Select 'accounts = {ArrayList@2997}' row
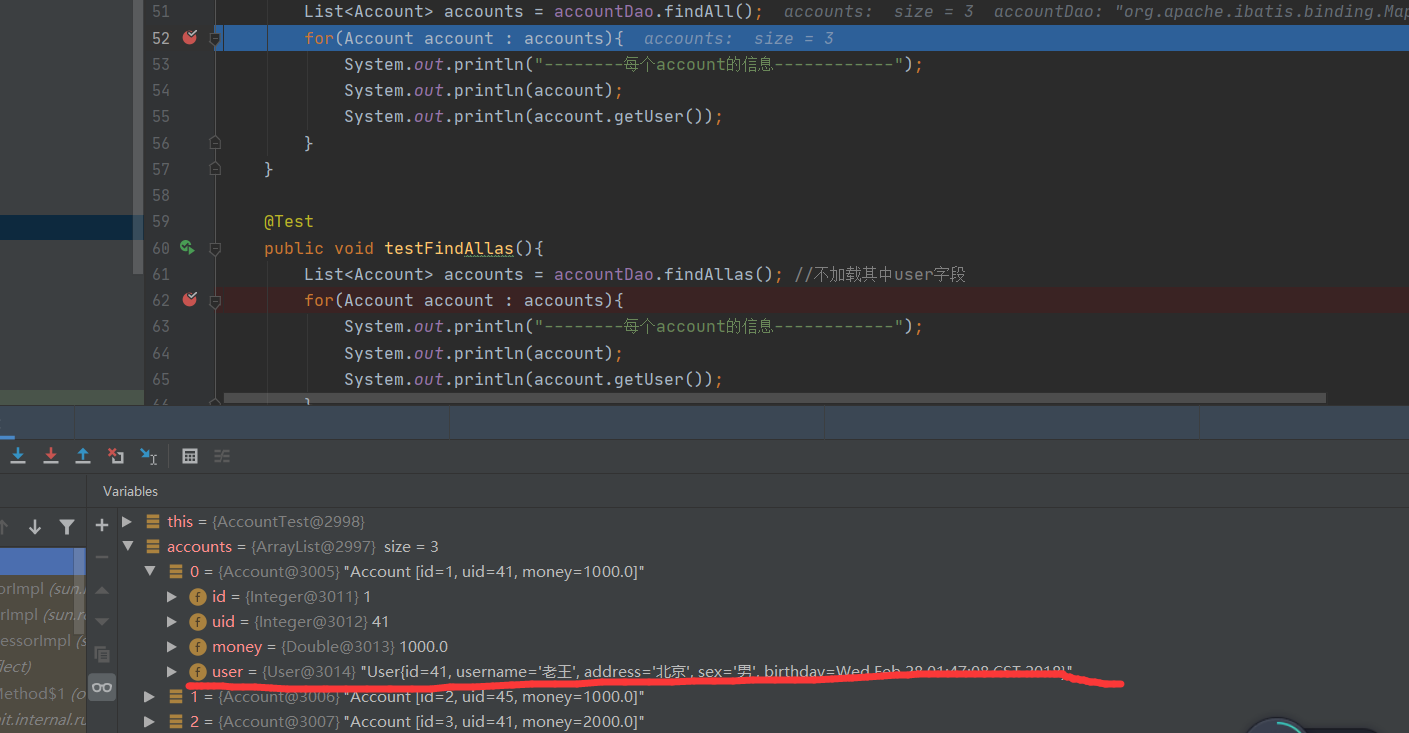 (x=303, y=546)
